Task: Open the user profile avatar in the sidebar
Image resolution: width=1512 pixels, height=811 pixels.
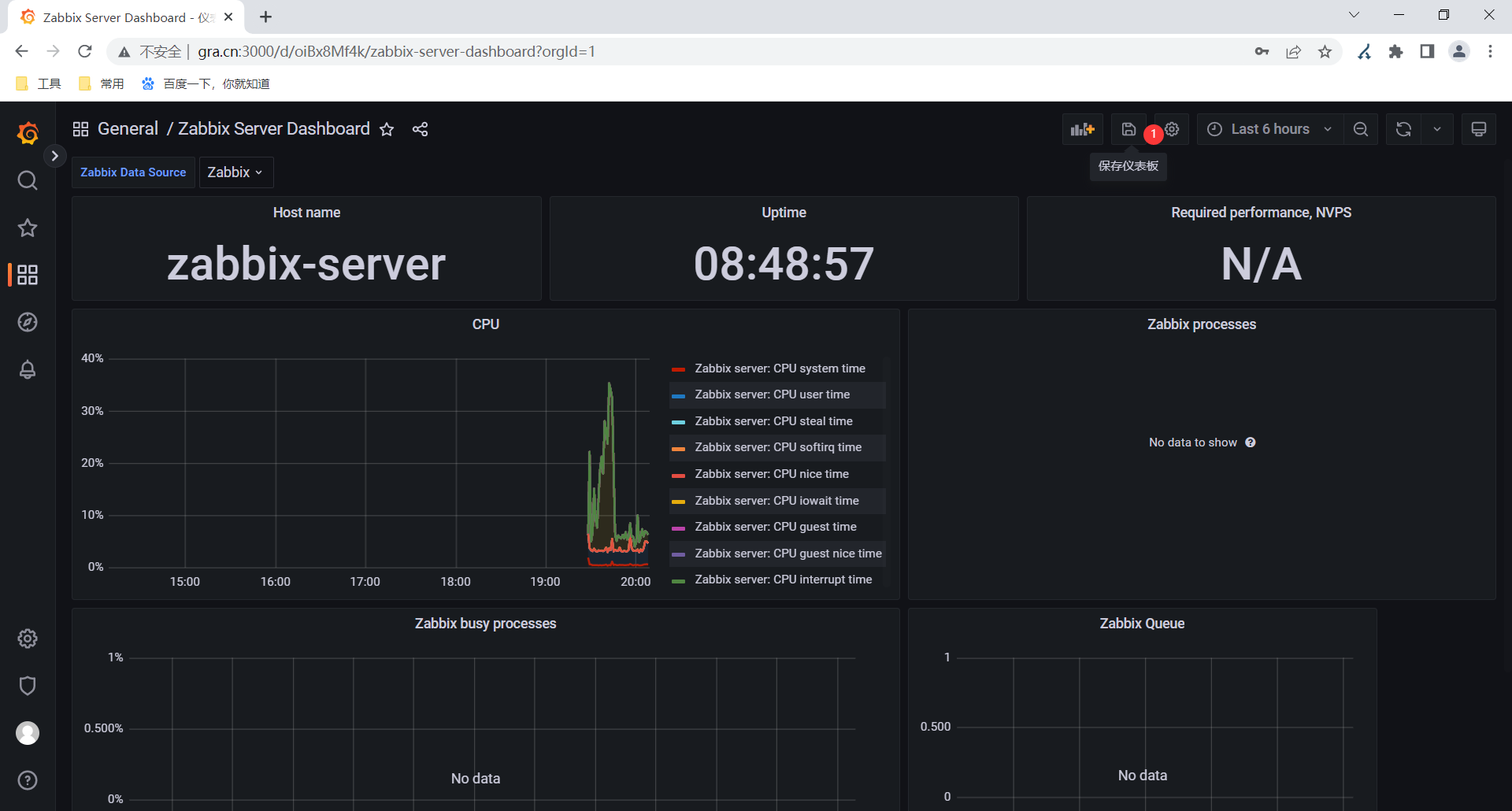Action: (x=28, y=733)
